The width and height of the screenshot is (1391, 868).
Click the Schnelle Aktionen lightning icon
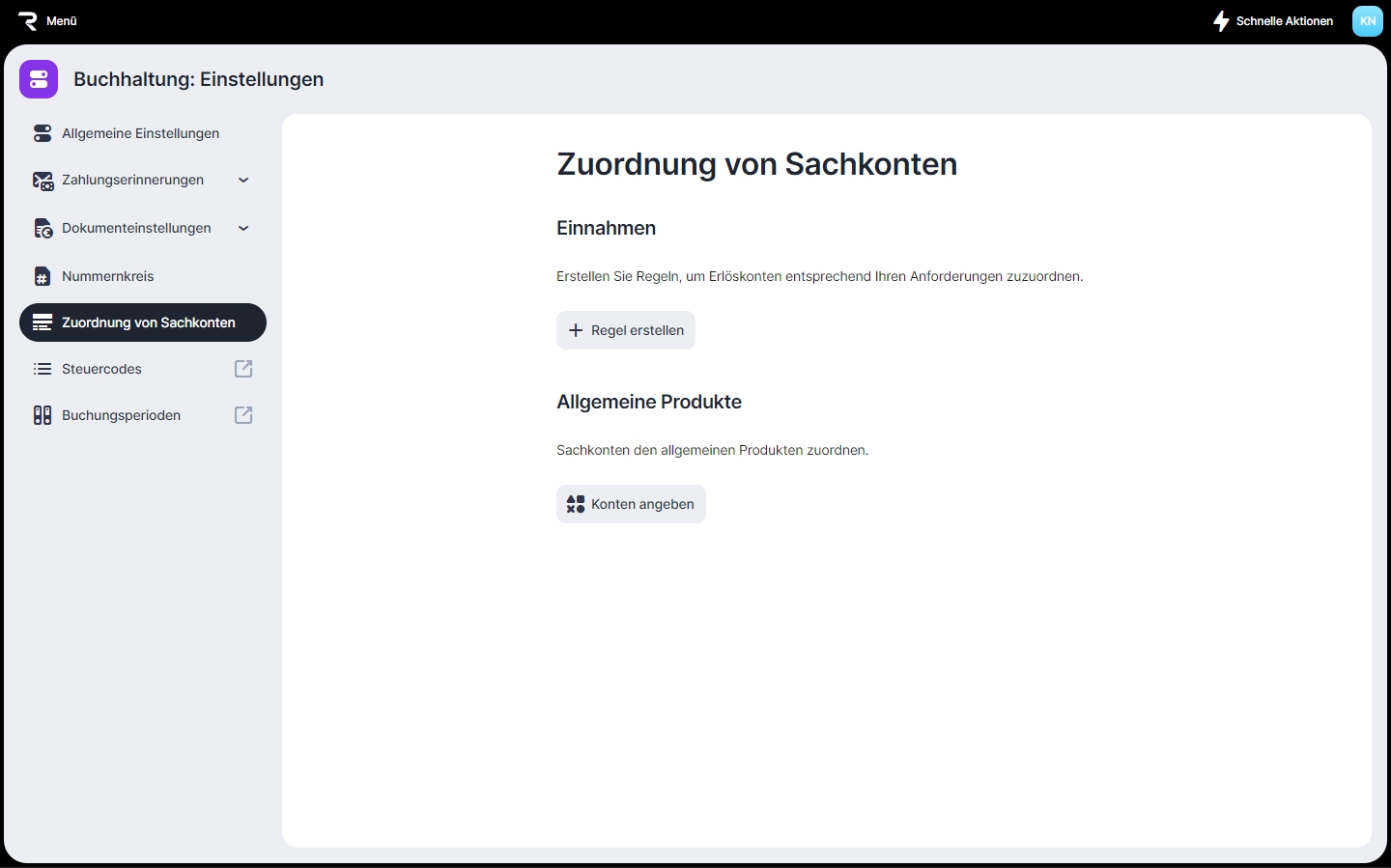pos(1221,20)
